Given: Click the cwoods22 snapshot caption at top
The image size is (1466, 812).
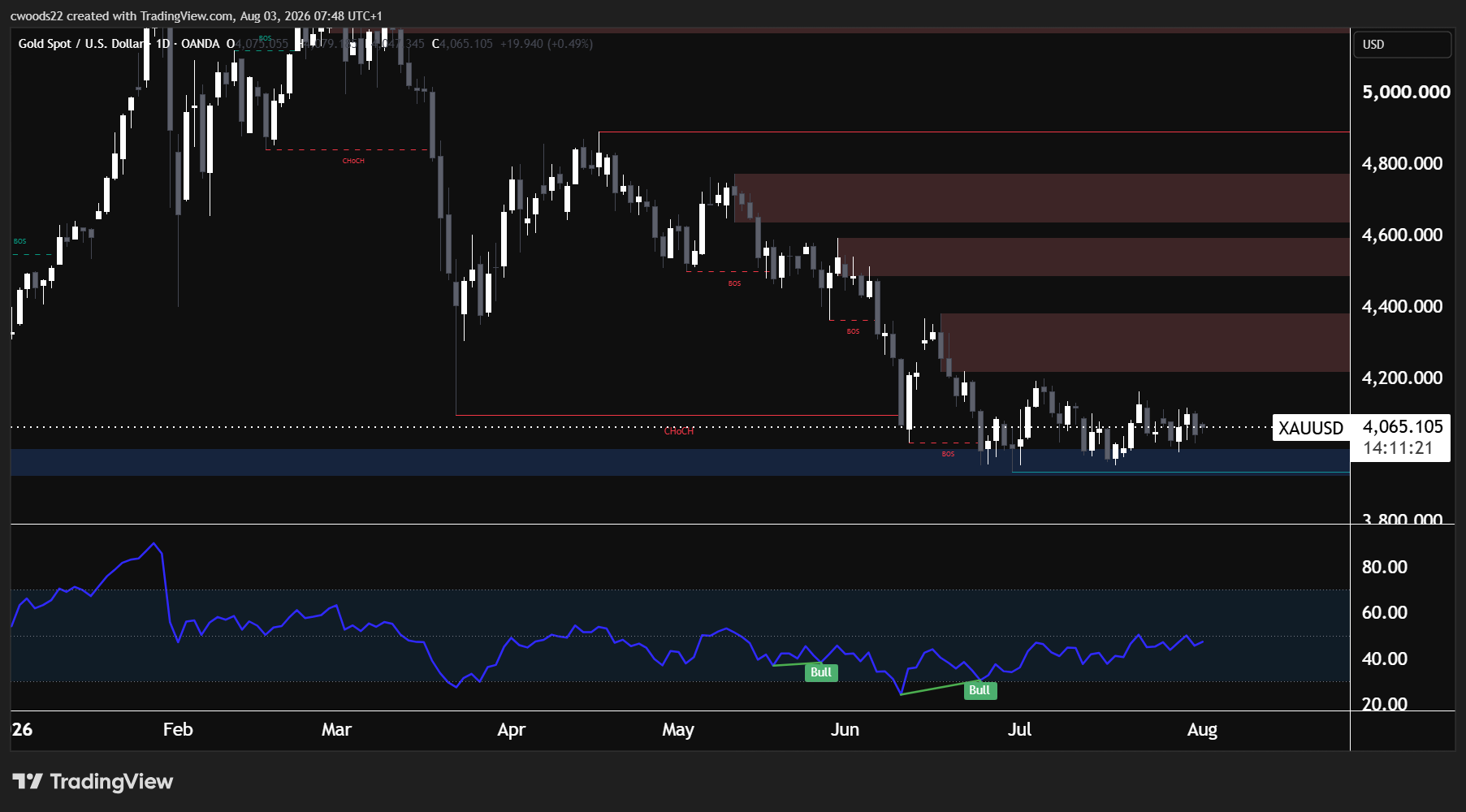Looking at the screenshot, I should coord(197,15).
